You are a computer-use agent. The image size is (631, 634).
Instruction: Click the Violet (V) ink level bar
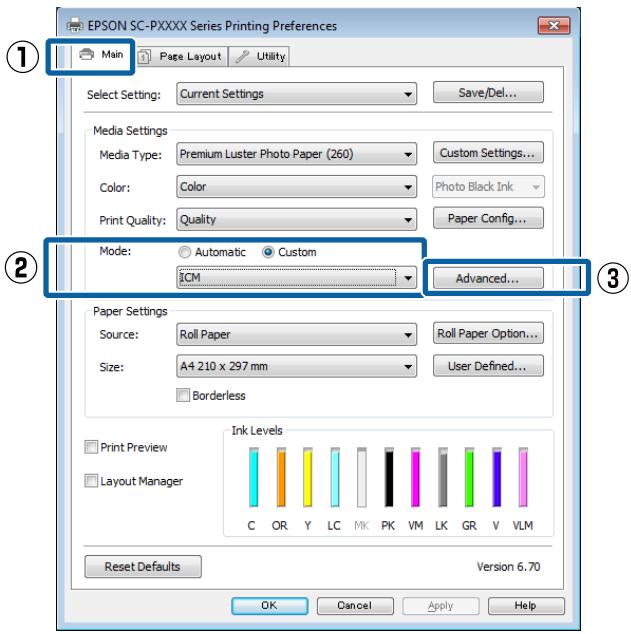(x=497, y=477)
